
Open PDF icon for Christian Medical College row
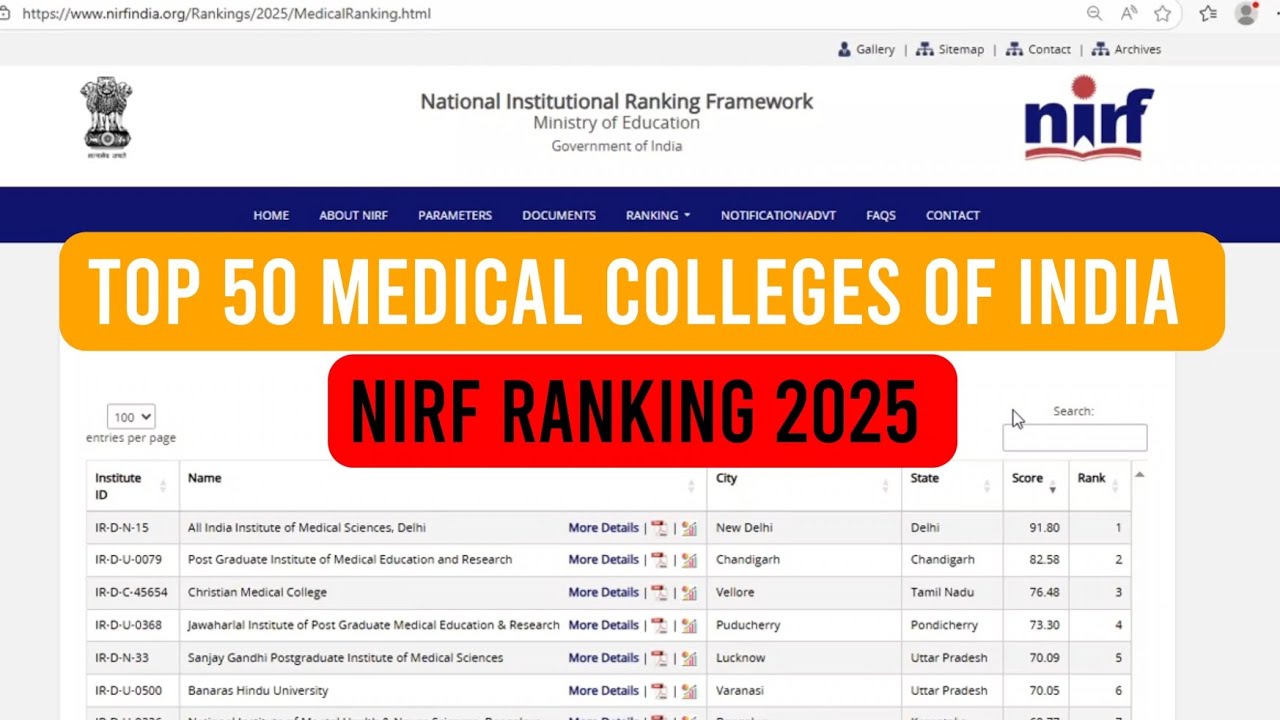[x=659, y=593]
